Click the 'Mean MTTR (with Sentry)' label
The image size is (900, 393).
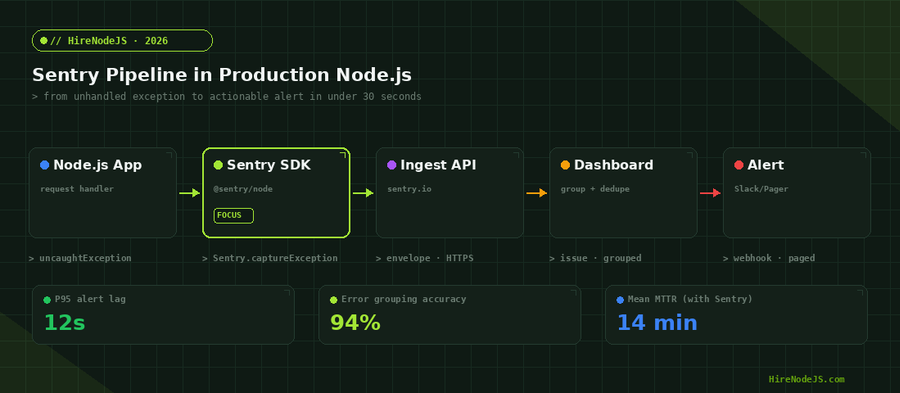[690, 299]
